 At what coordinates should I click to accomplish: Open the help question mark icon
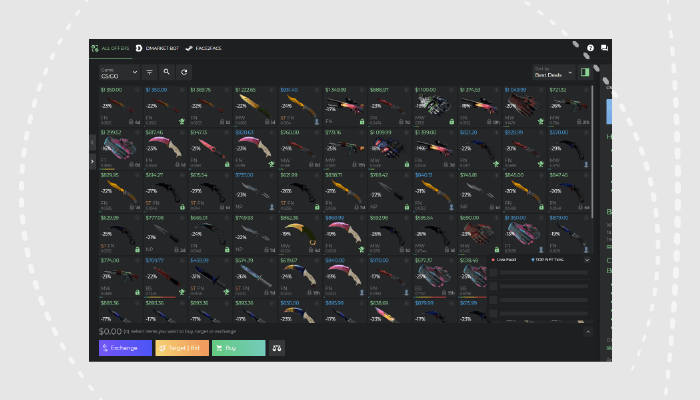590,48
